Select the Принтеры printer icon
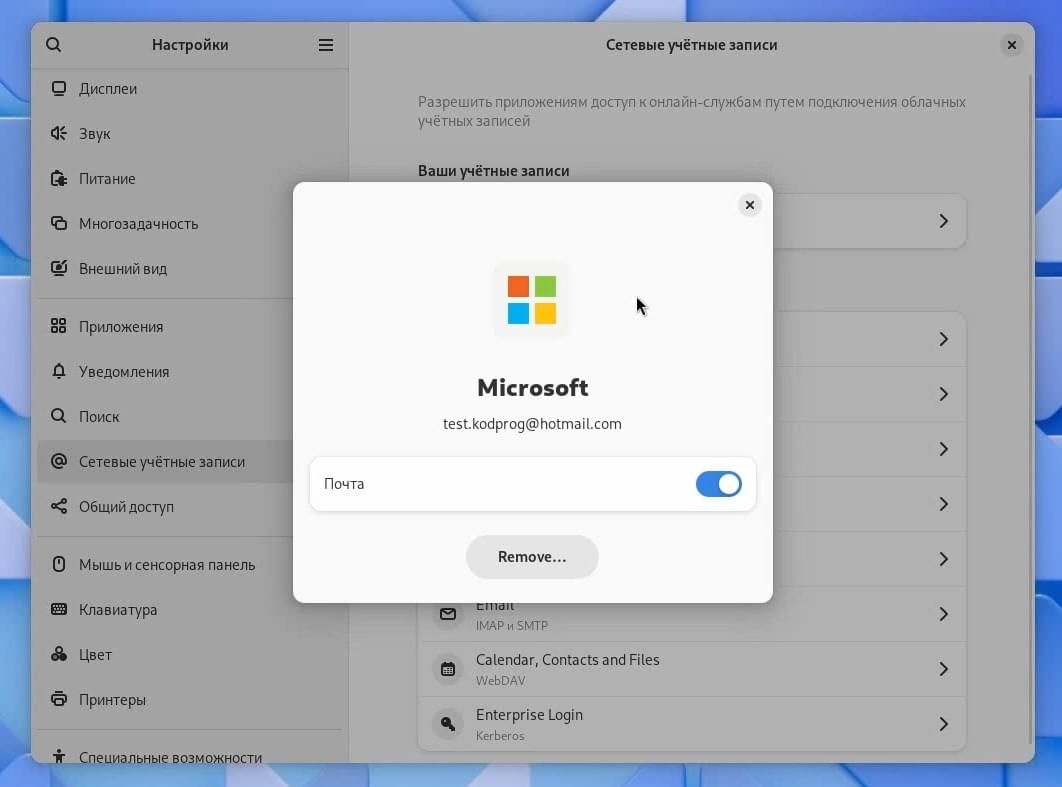This screenshot has height=787, width=1062. coord(59,699)
